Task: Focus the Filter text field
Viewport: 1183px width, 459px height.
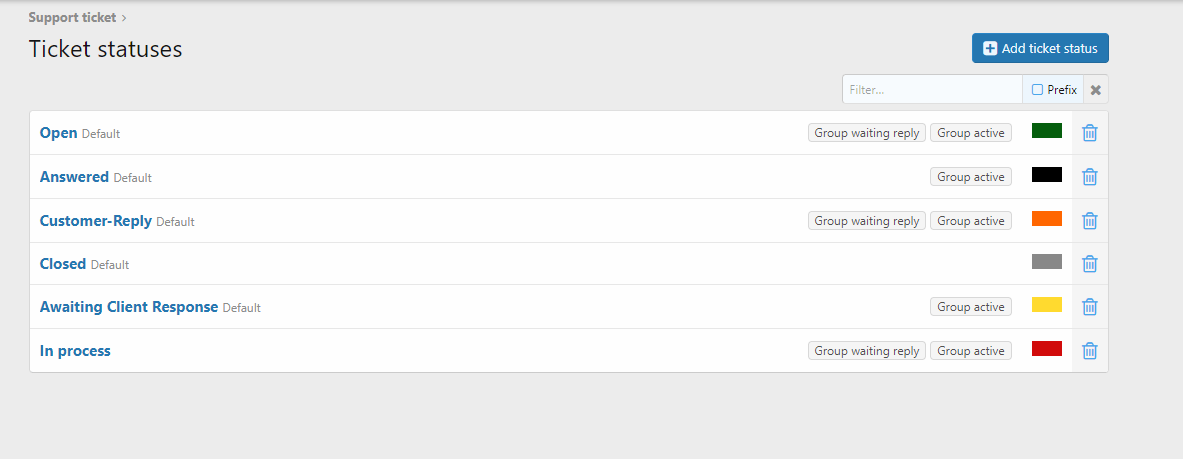Action: click(x=931, y=90)
